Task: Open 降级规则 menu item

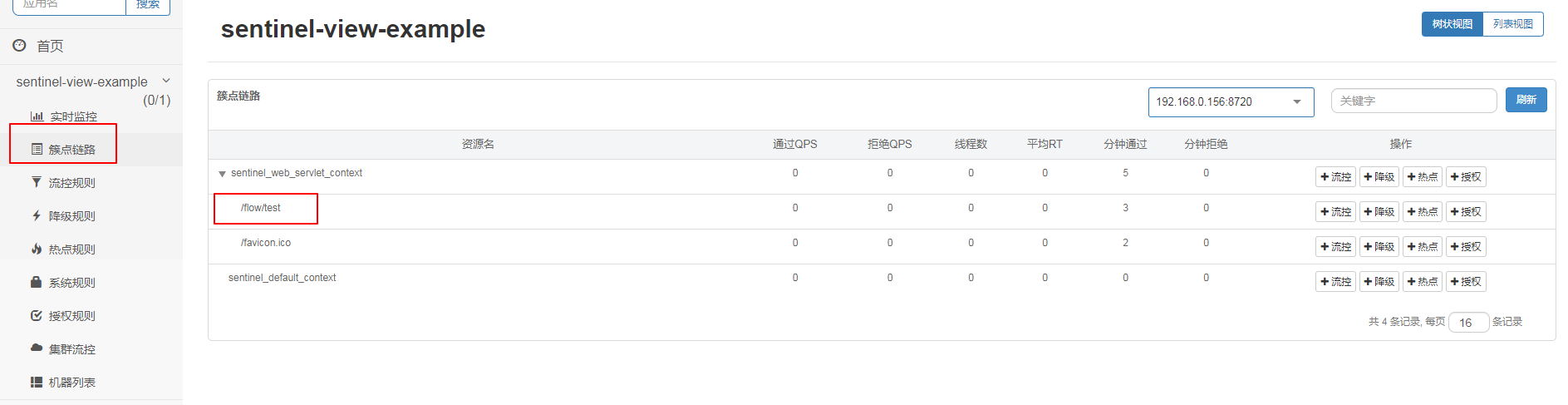Action: (x=72, y=216)
